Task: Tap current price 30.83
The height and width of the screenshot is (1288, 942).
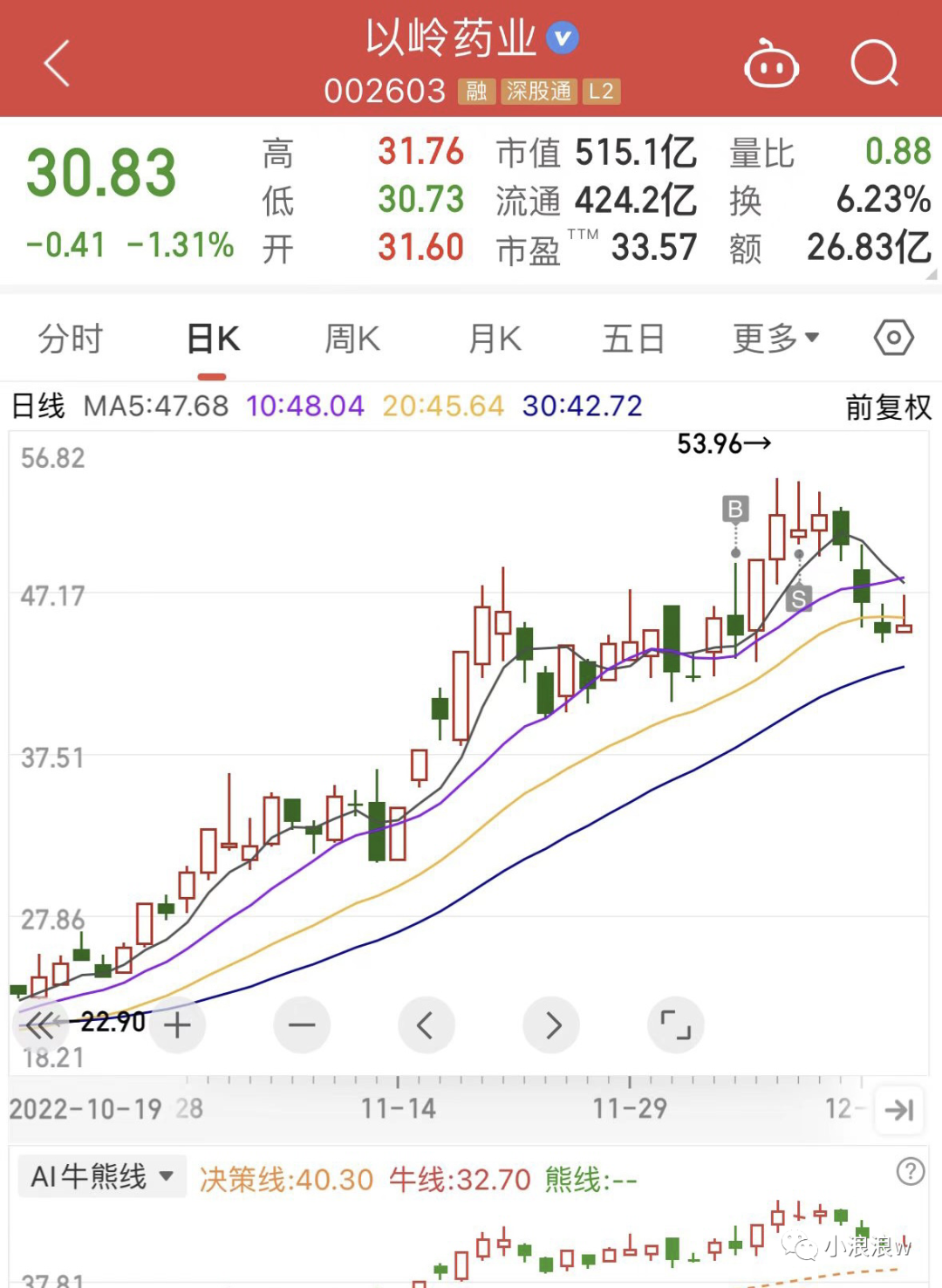Action: [x=101, y=173]
